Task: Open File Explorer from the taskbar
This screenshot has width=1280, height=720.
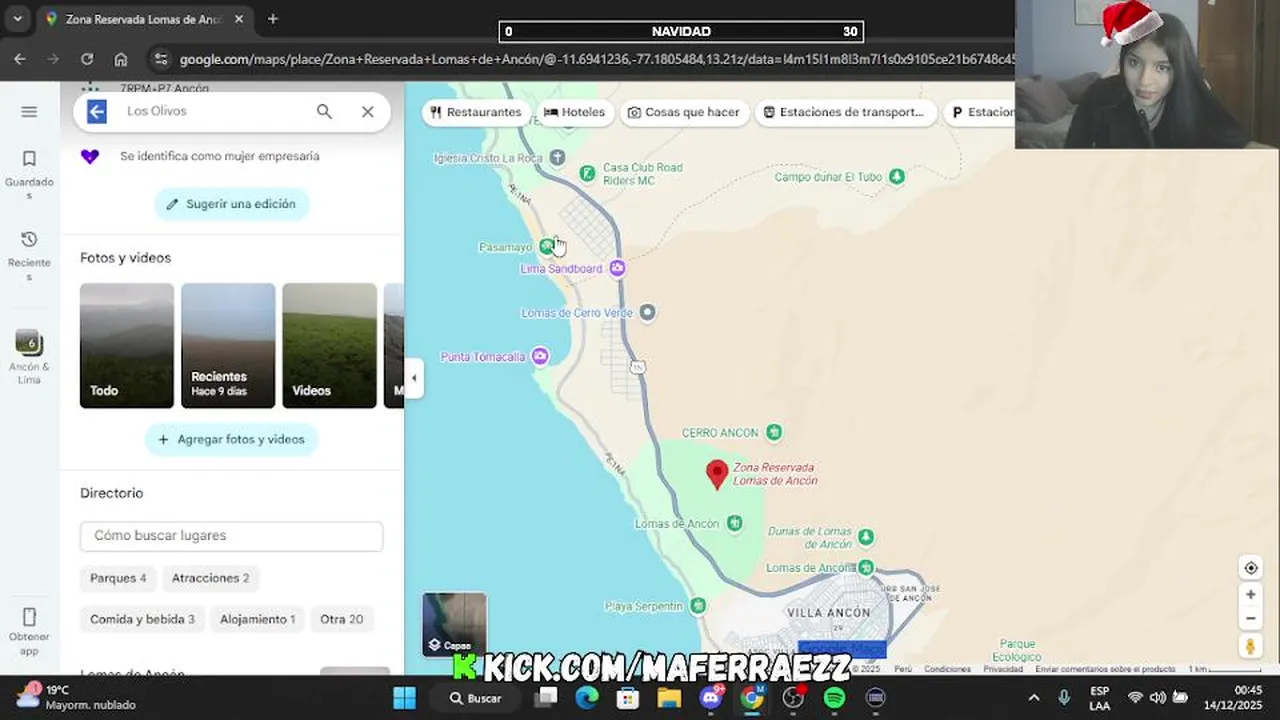Action: pyautogui.click(x=669, y=698)
